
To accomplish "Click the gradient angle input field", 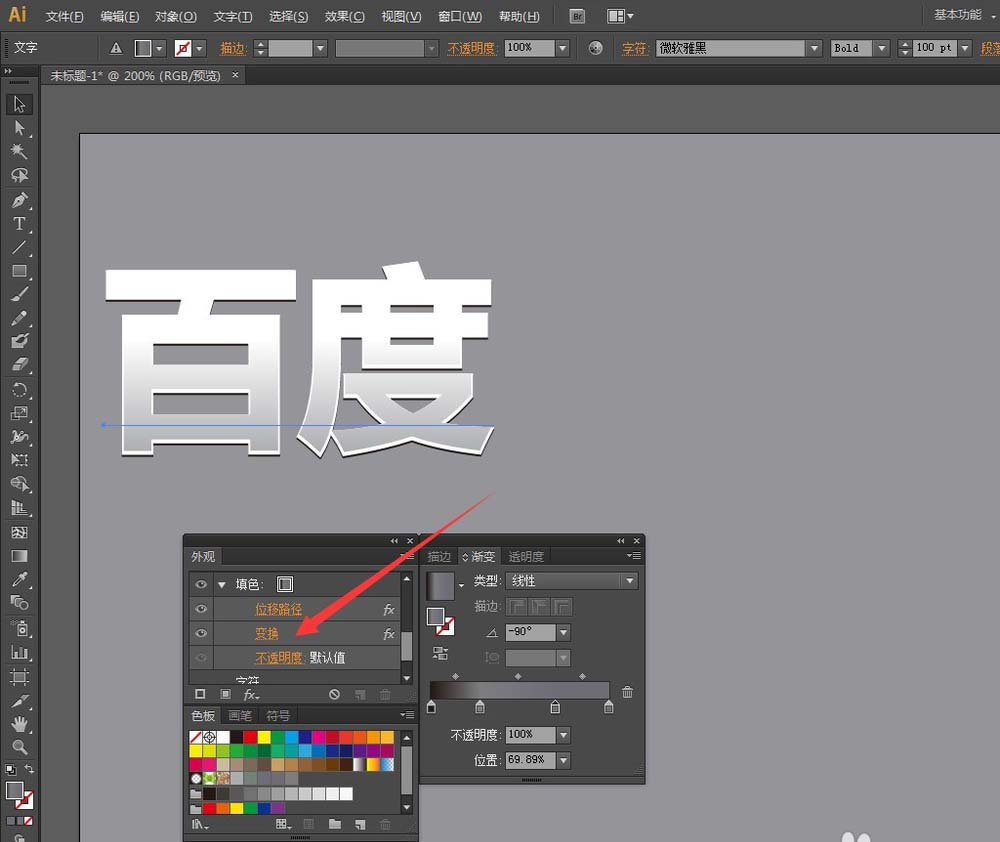I will 530,633.
